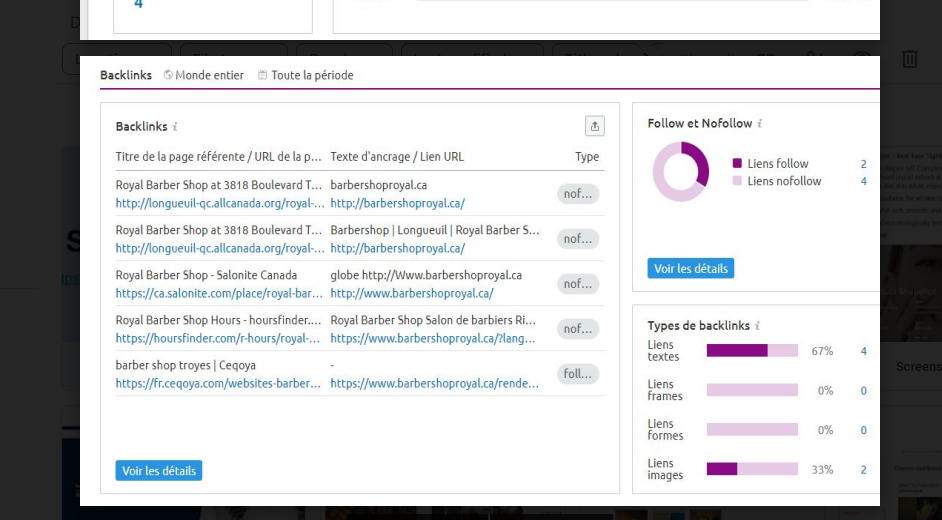
Task: Click the export icon in Backlinks panel
Action: pos(595,126)
